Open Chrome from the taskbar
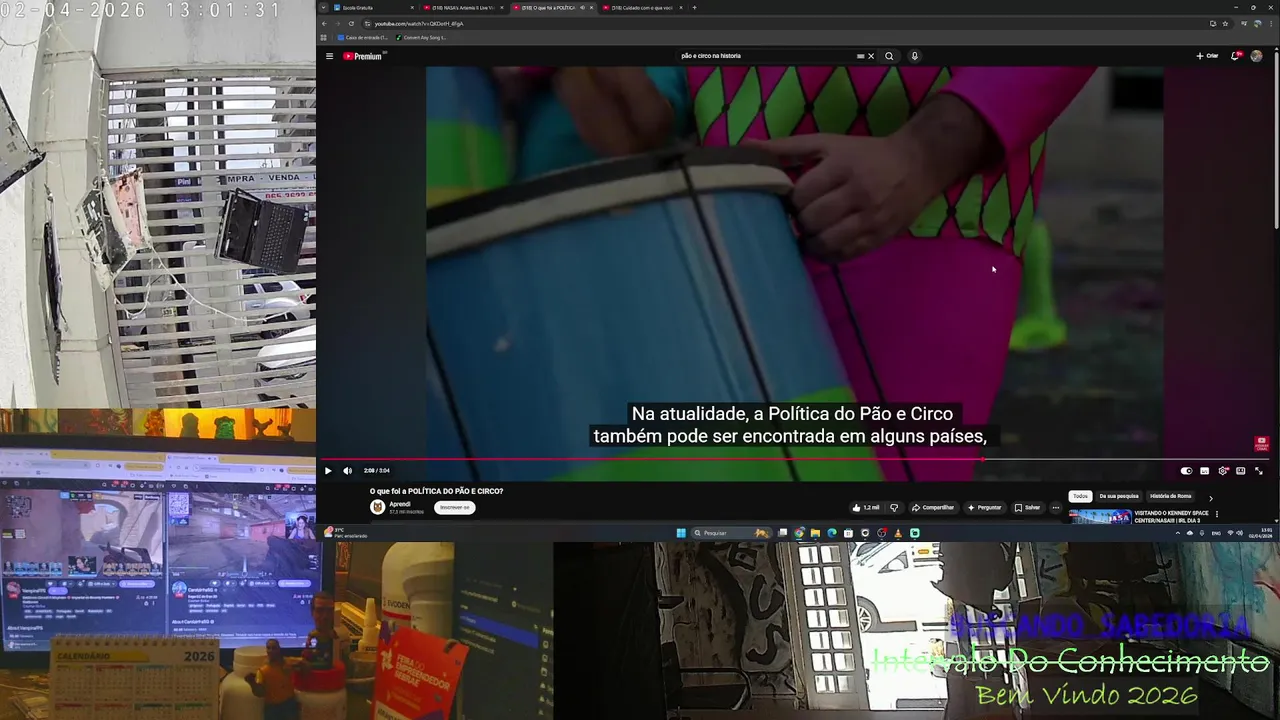 (x=799, y=533)
